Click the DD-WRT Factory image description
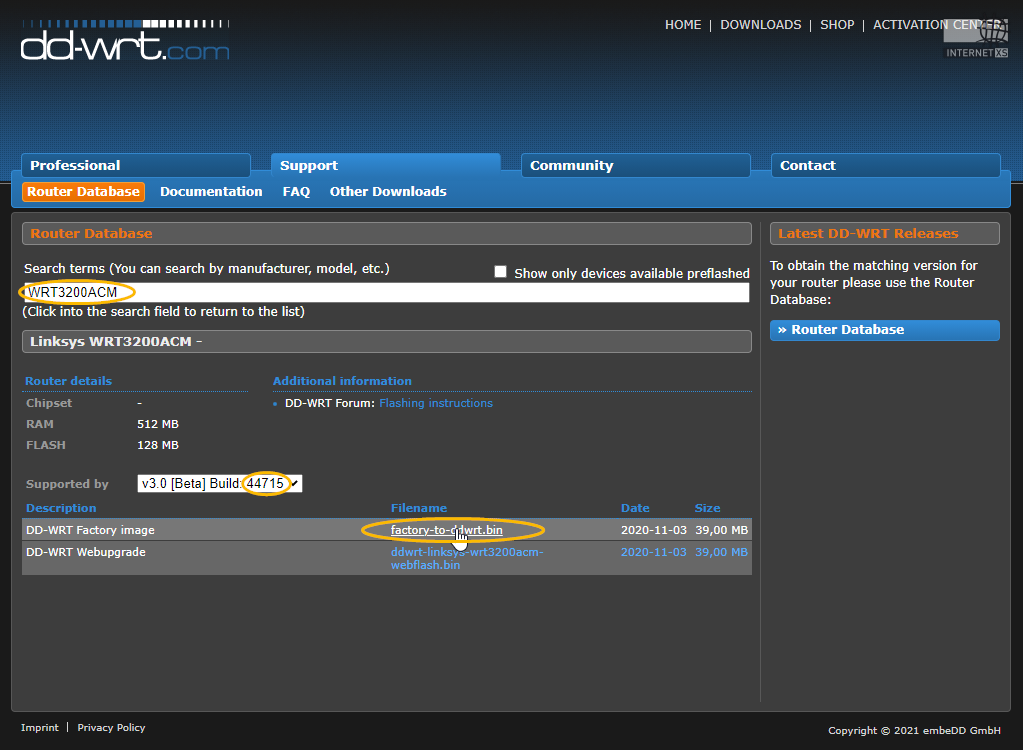This screenshot has width=1023, height=750. click(x=90, y=530)
